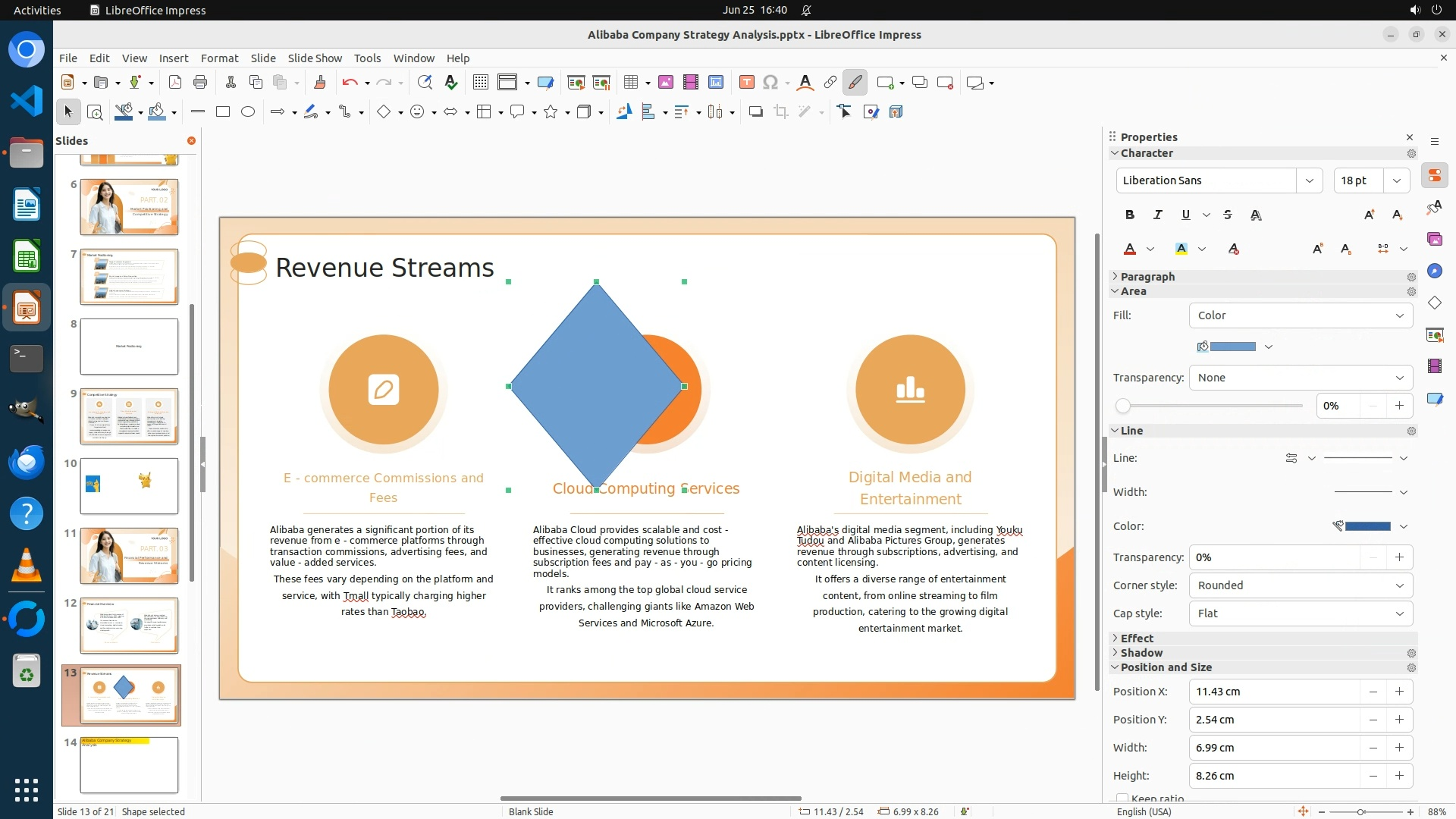The width and height of the screenshot is (1456, 819).
Task: Open the Fill type dropdown
Action: tap(1300, 315)
